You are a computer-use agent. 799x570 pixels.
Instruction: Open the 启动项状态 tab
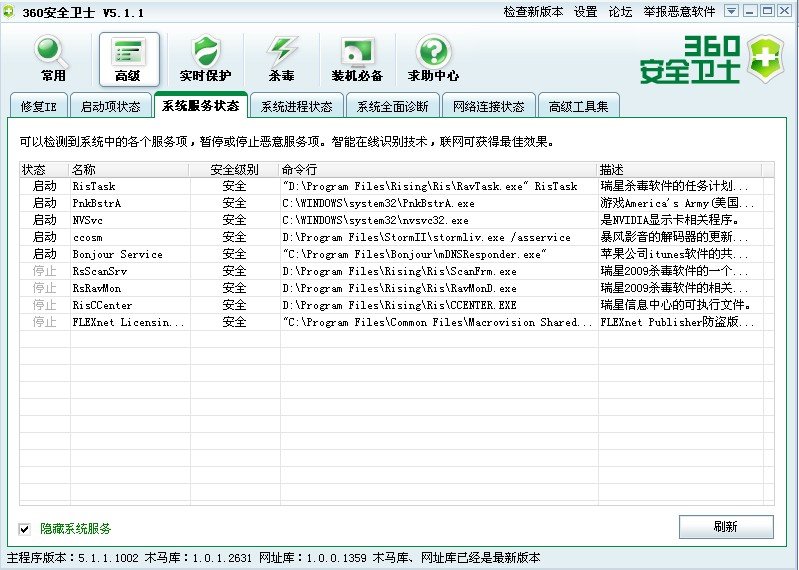110,106
